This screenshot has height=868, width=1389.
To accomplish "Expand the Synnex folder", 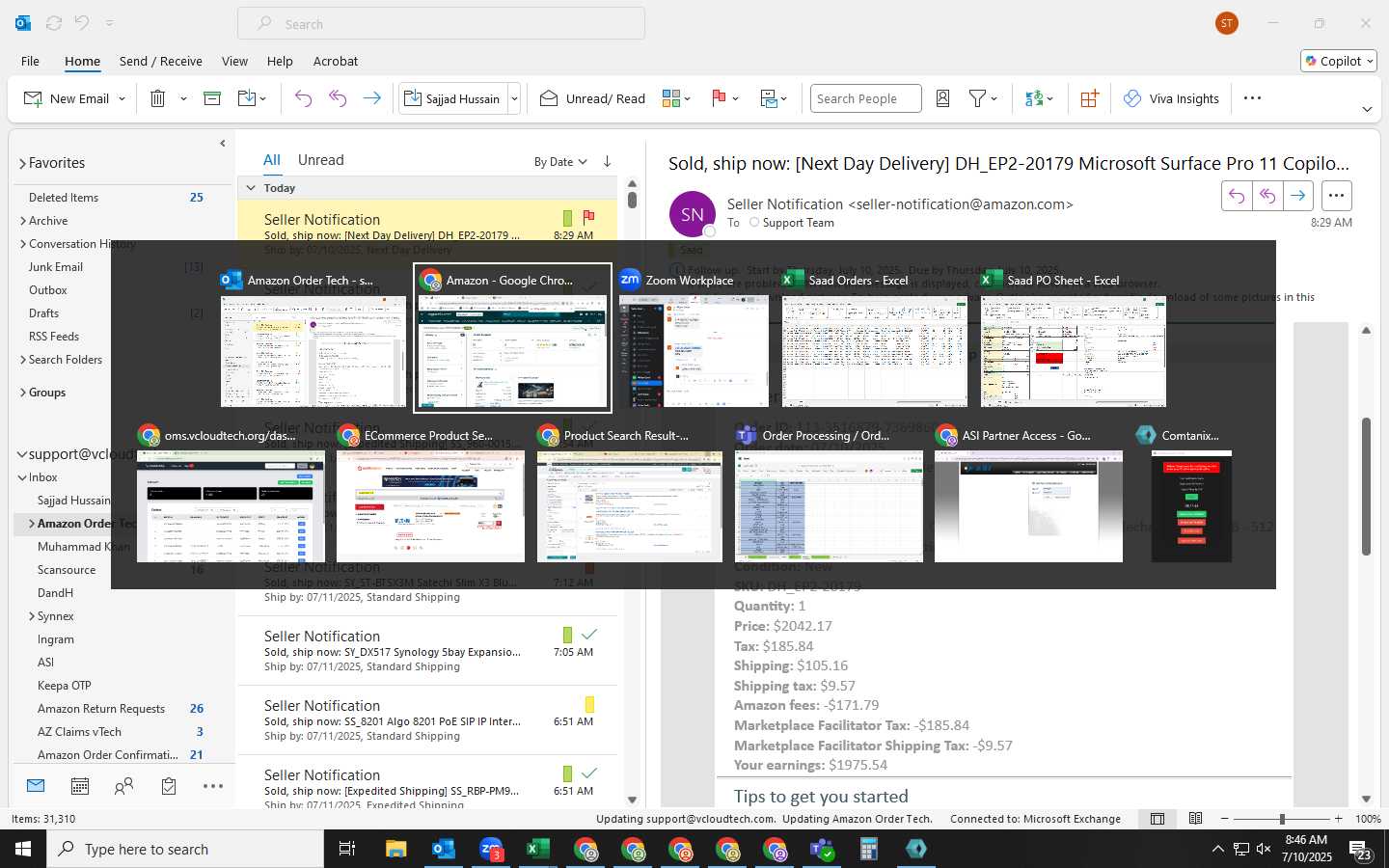I will click(32, 616).
